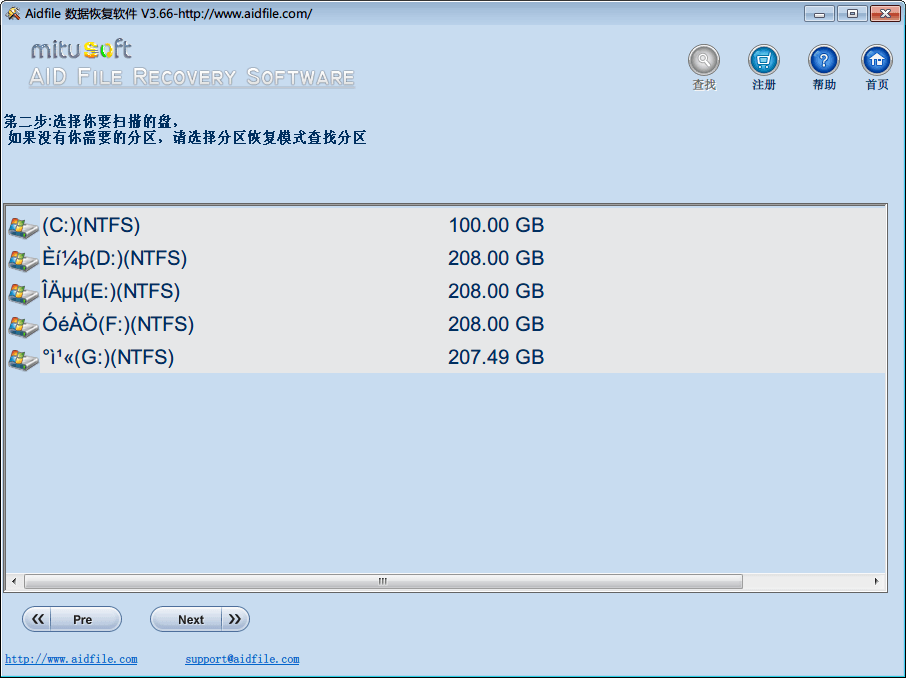Screen dimensions: 906x678
Task: Select the 207.49 GB partition entry
Action: pos(496,357)
